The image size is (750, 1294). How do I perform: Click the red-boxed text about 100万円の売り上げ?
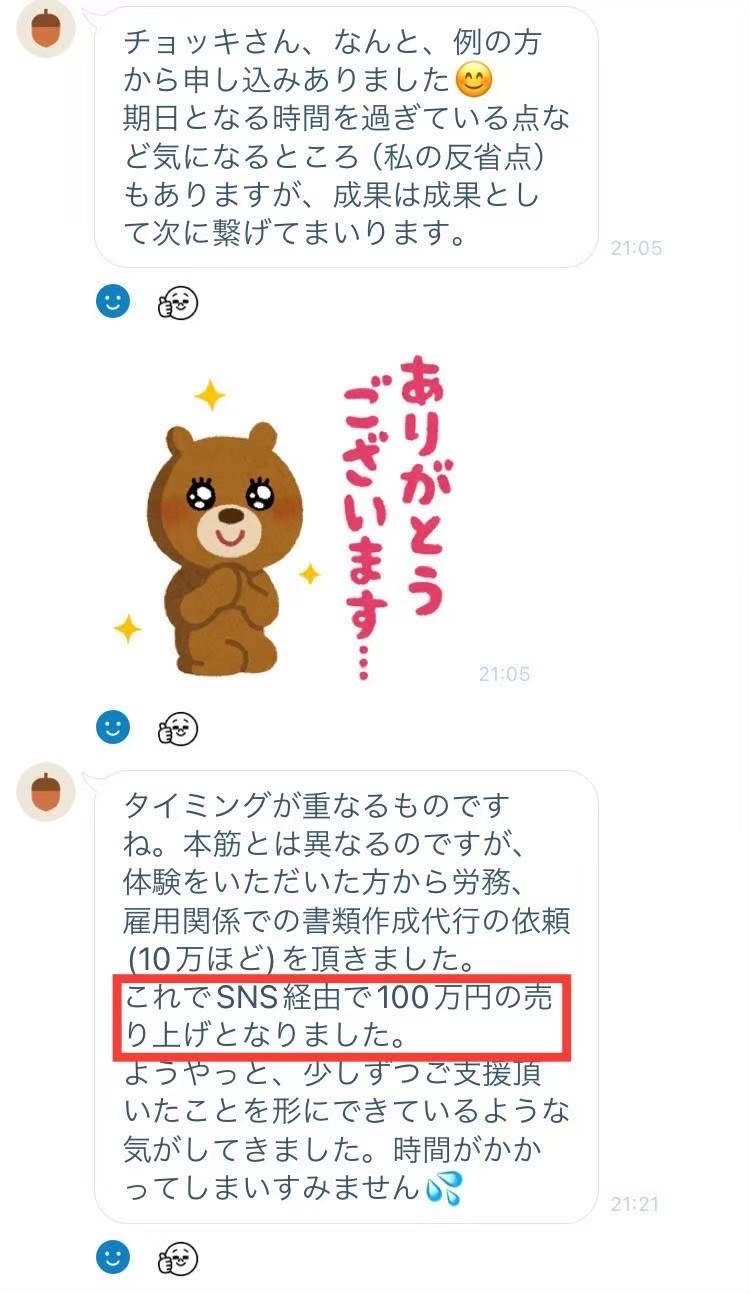click(343, 1013)
